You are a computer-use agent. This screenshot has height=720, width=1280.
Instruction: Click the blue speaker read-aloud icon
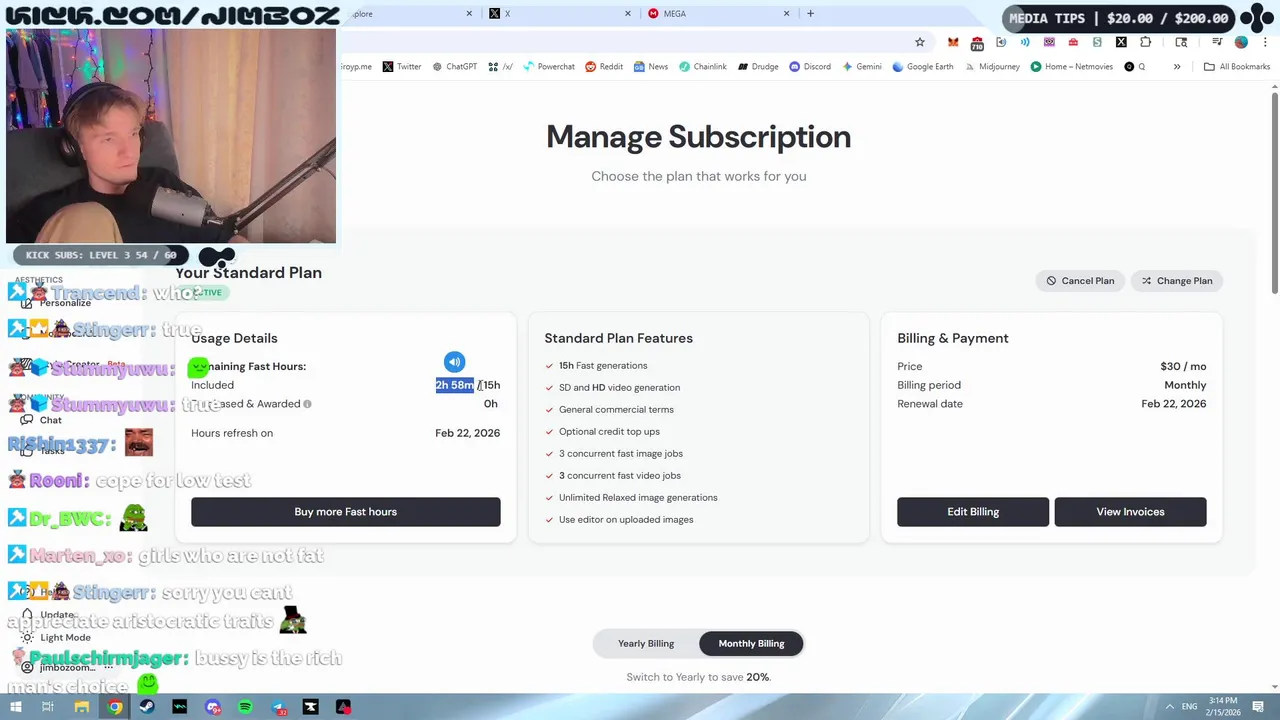[x=454, y=362]
